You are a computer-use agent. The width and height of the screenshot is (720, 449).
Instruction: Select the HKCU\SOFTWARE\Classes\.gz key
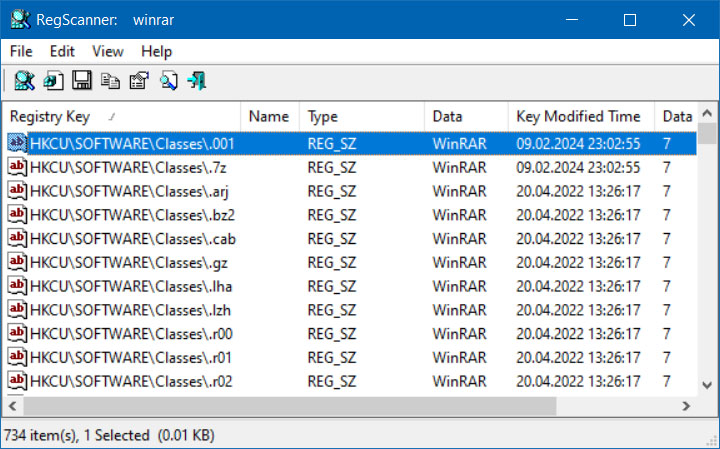click(129, 263)
